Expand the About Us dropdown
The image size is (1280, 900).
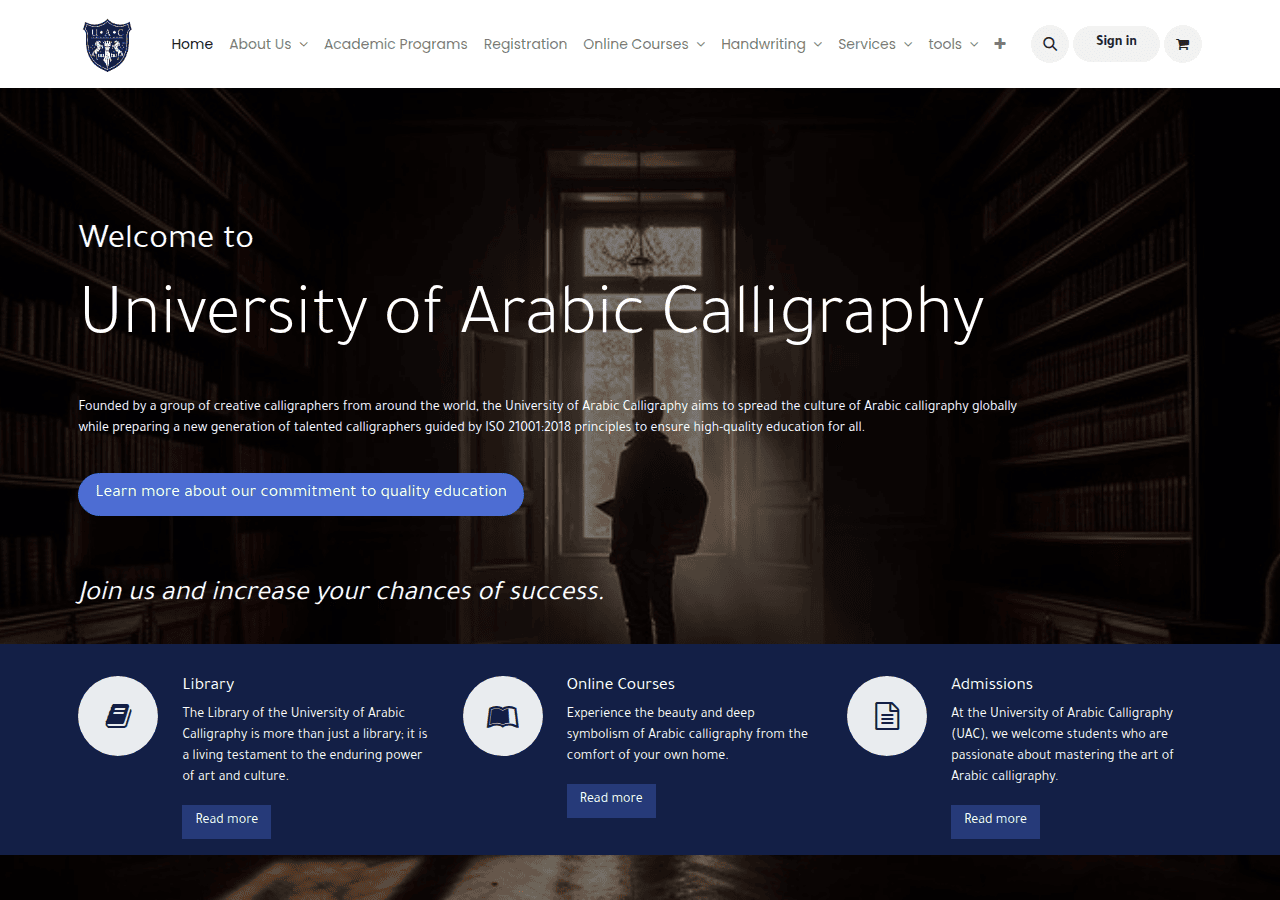(x=268, y=44)
